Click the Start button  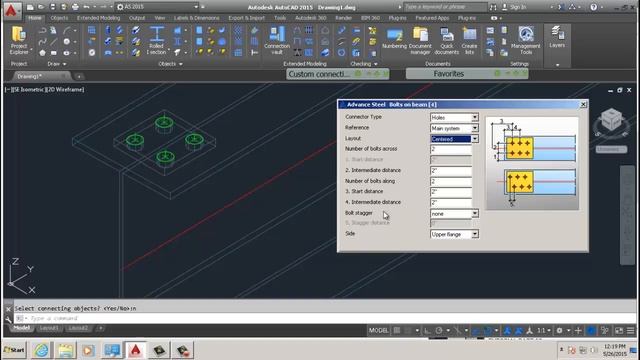[x=14, y=350]
